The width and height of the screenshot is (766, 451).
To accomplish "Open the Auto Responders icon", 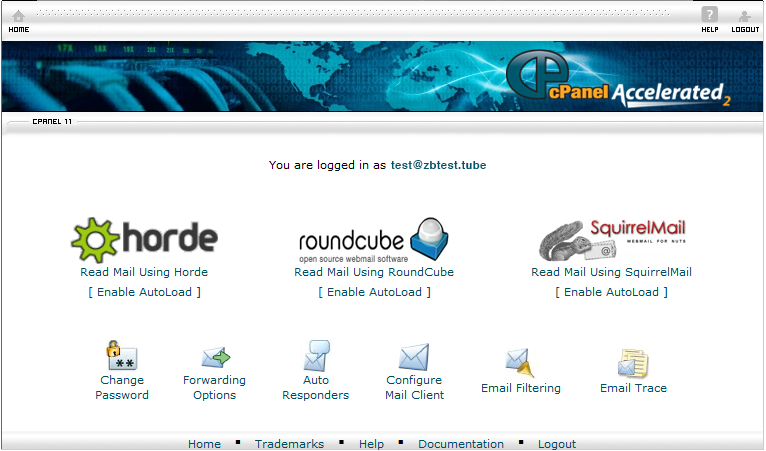I will (316, 356).
